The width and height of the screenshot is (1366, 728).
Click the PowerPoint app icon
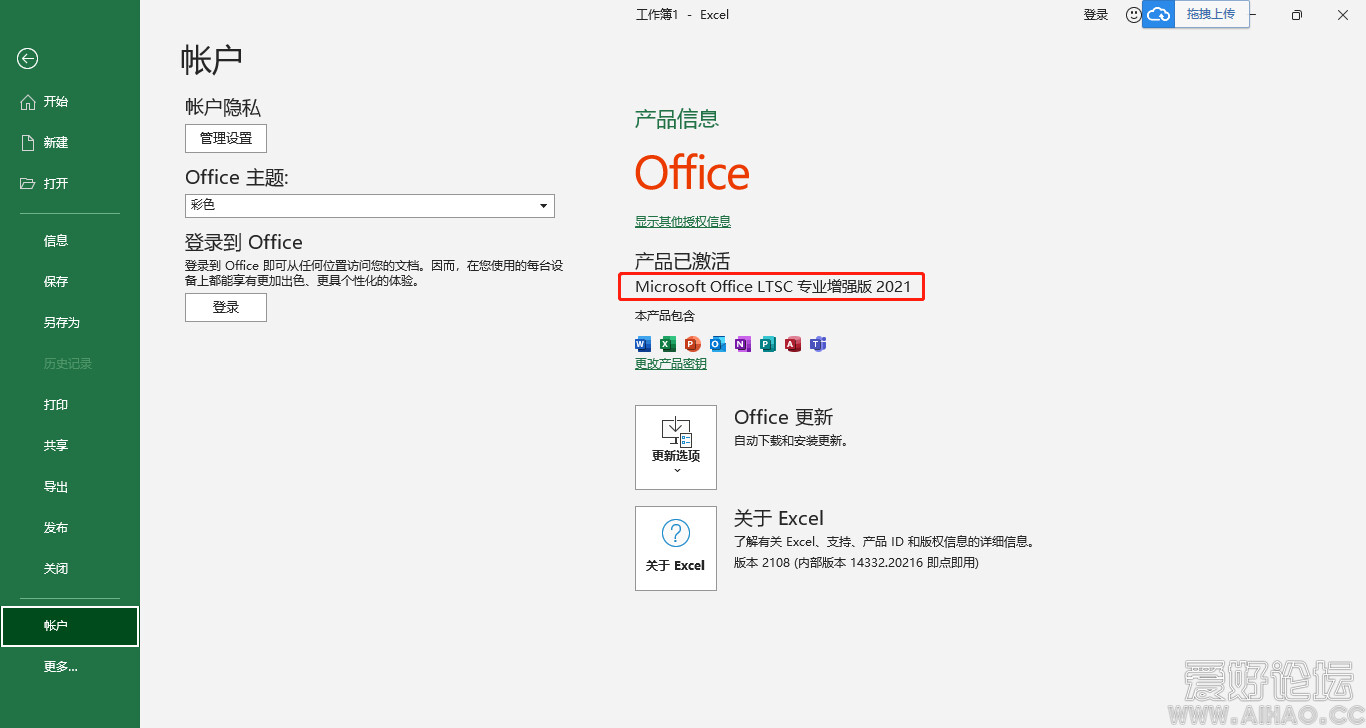coord(693,344)
